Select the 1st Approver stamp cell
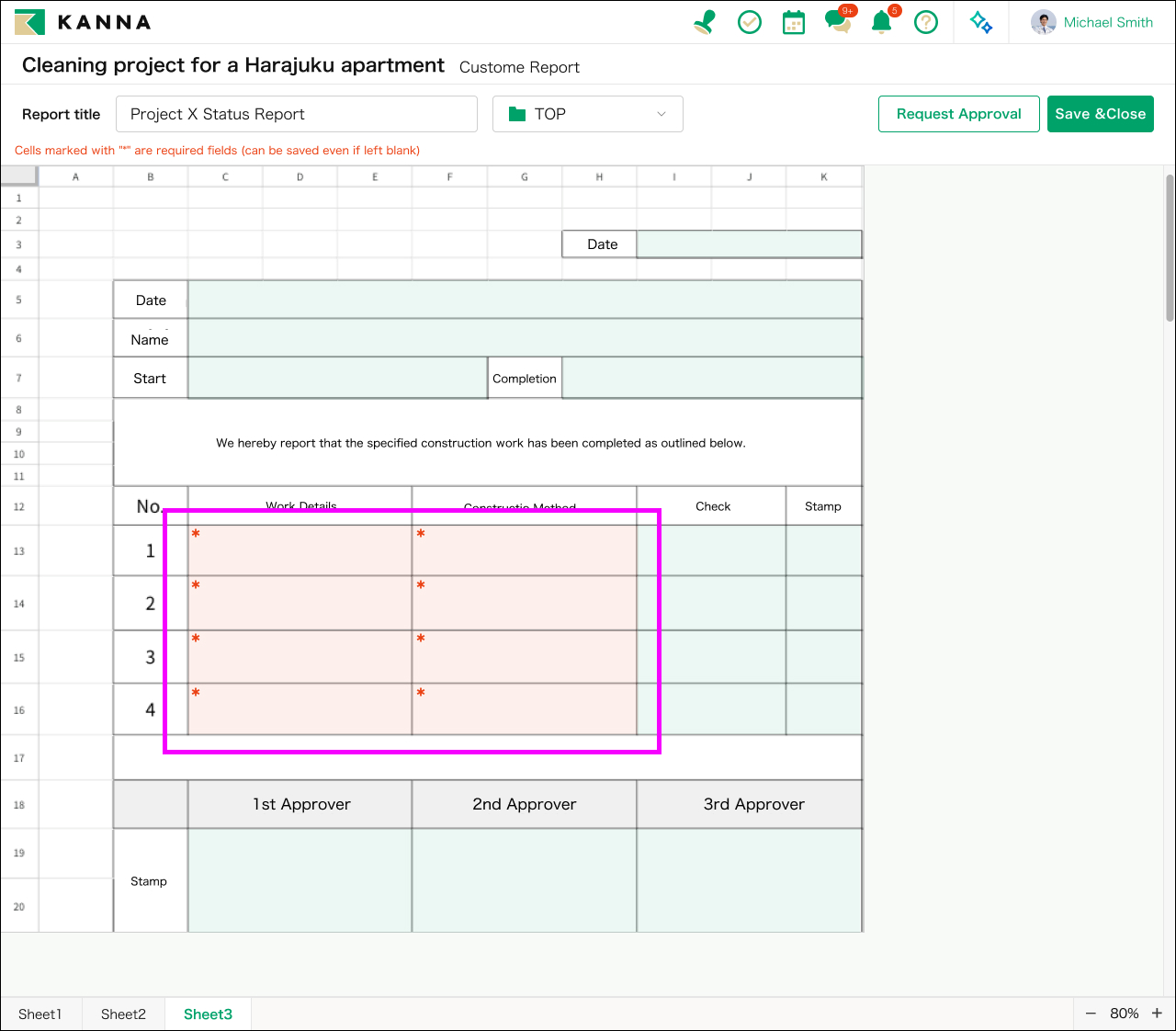 click(300, 879)
